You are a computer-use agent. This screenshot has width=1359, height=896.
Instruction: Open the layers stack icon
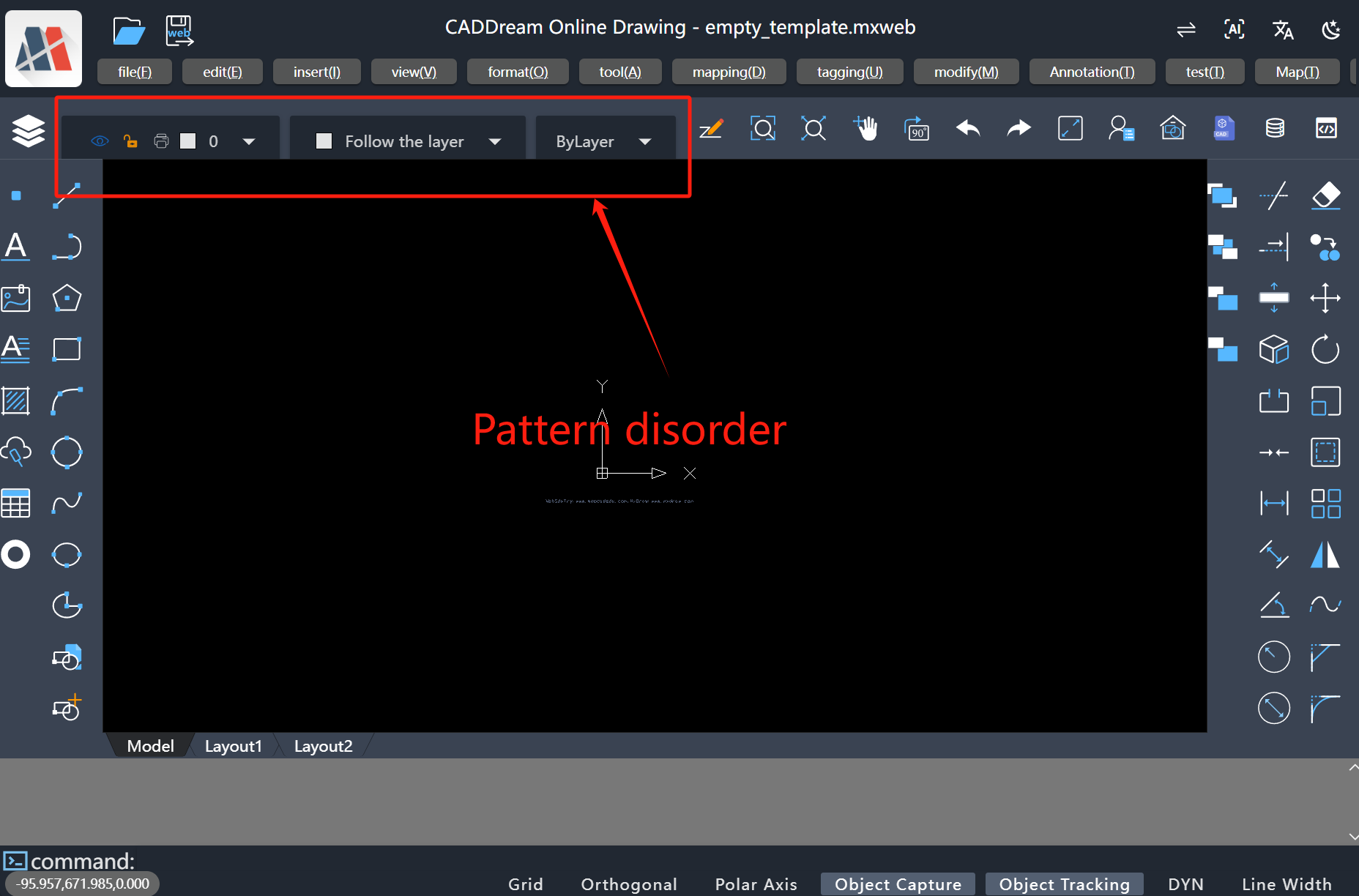tap(29, 131)
